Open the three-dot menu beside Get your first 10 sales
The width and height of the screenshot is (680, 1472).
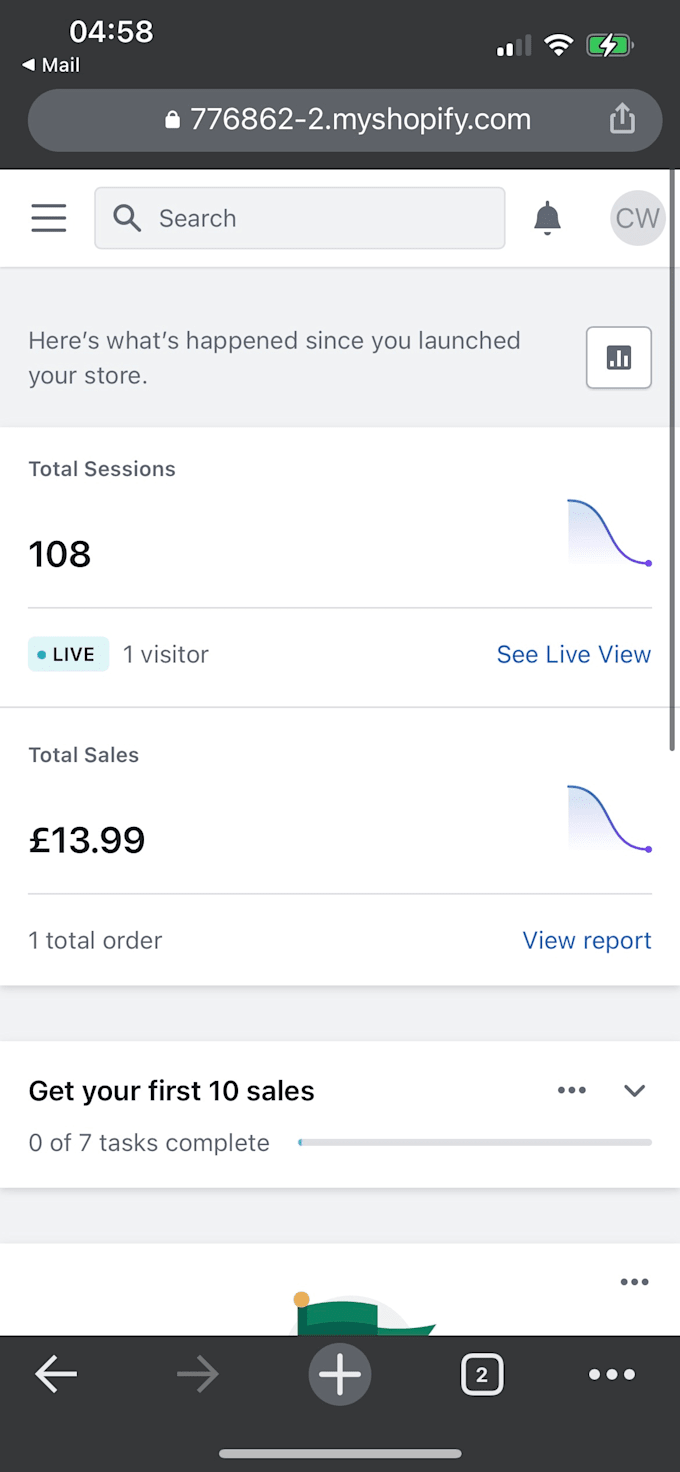[572, 1090]
